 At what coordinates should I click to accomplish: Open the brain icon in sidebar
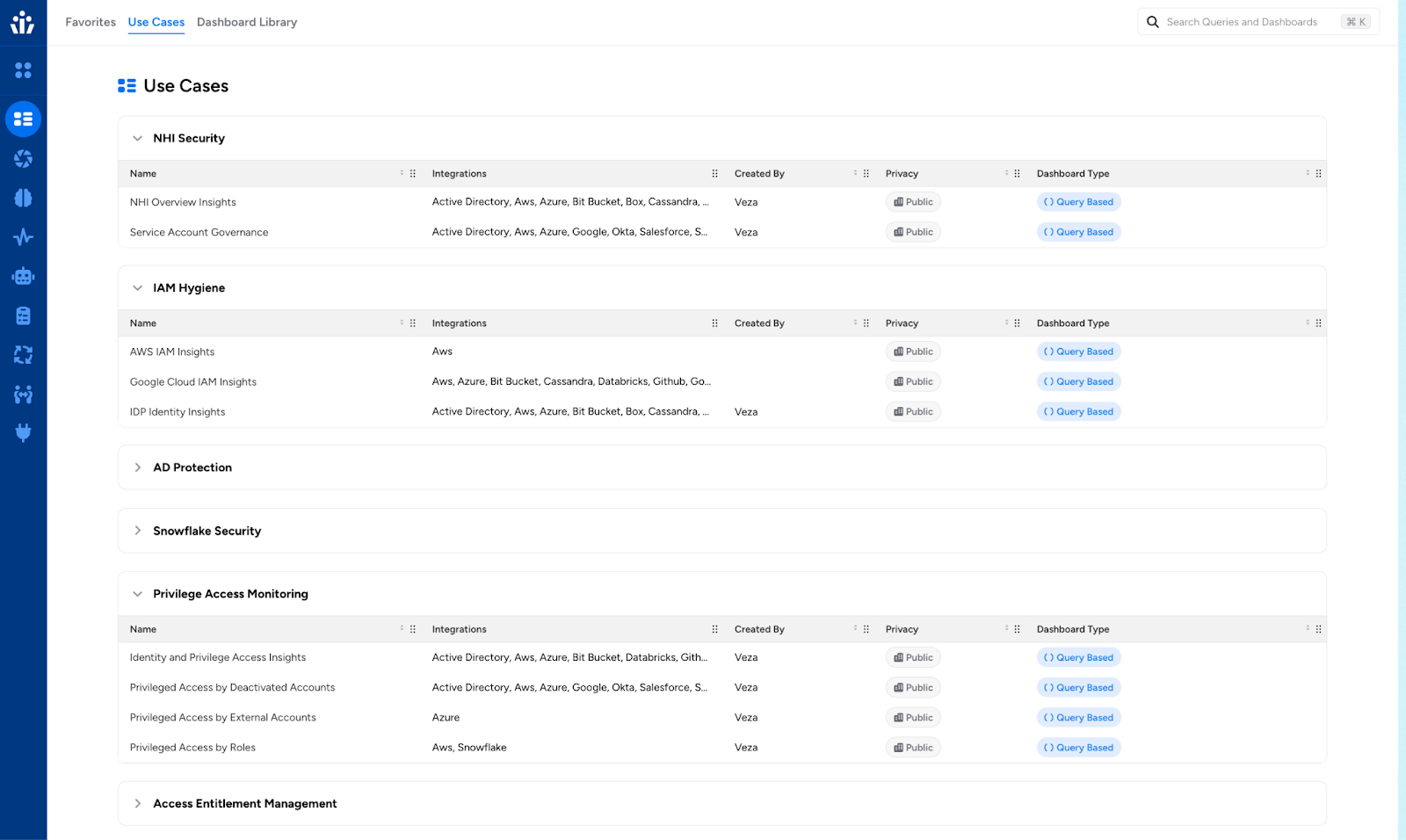(x=23, y=198)
